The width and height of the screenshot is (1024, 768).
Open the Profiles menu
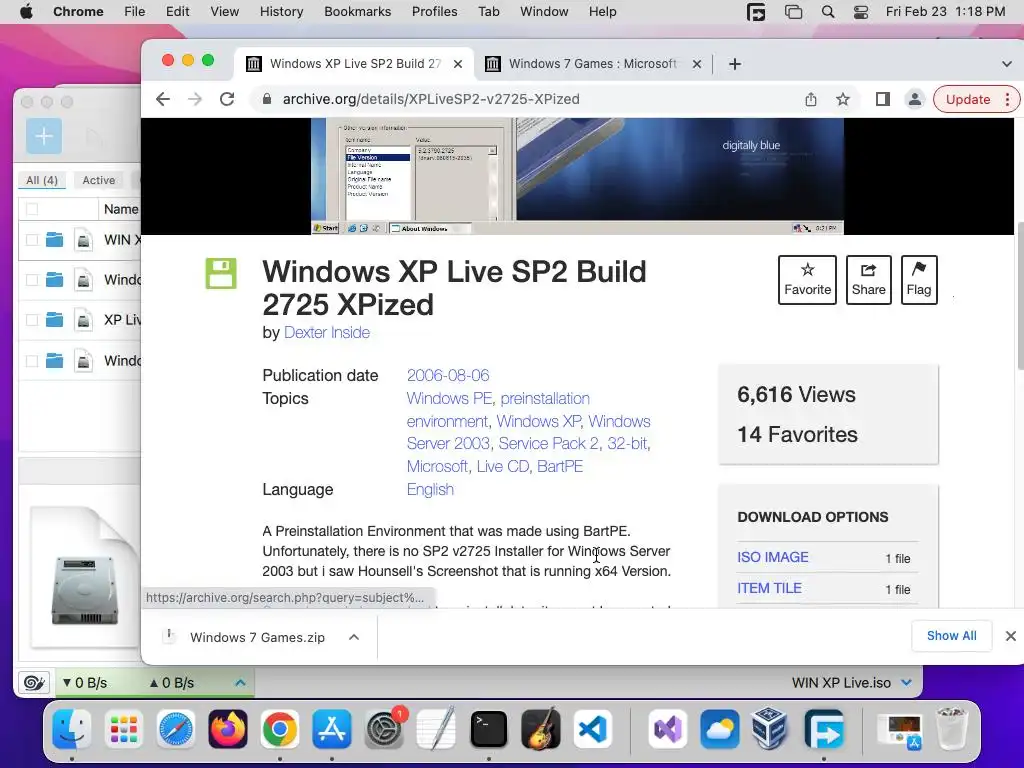pyautogui.click(x=434, y=12)
